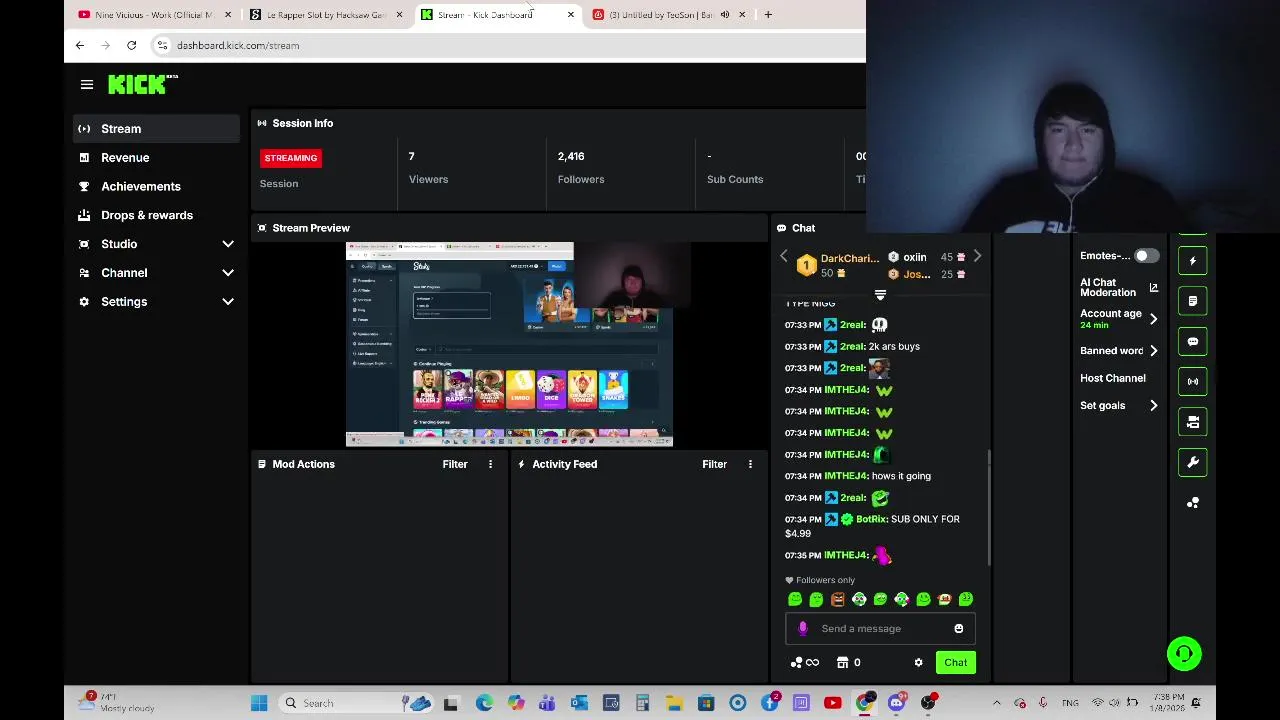Select Stream in the sidebar

(x=156, y=128)
